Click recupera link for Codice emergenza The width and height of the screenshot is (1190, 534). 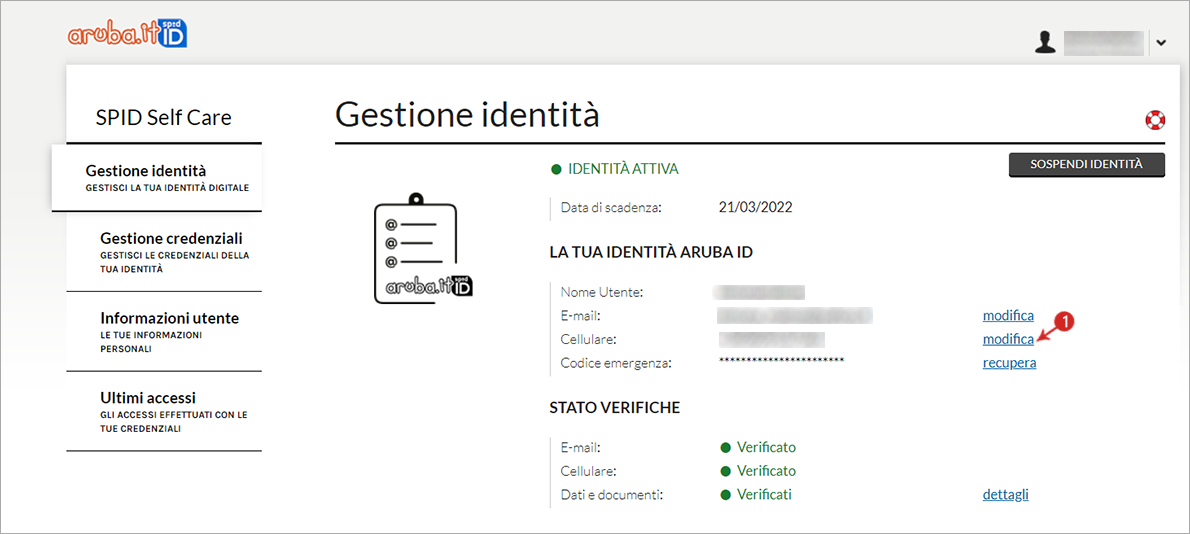(1009, 363)
